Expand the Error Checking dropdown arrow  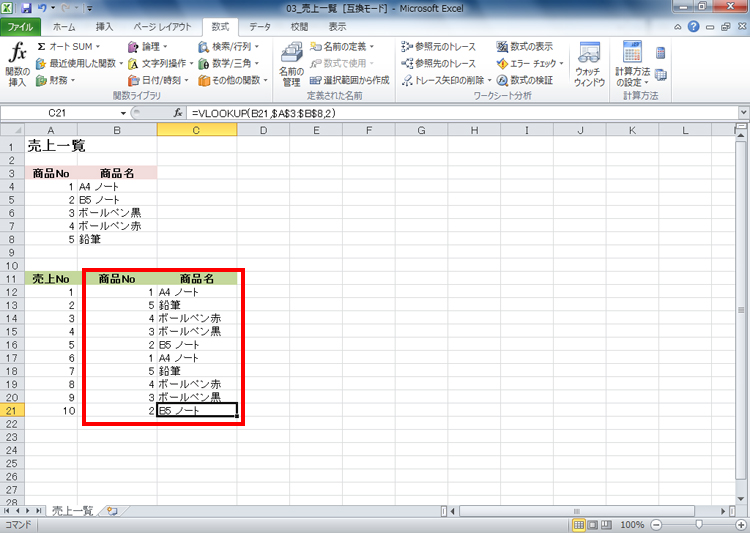pos(562,64)
